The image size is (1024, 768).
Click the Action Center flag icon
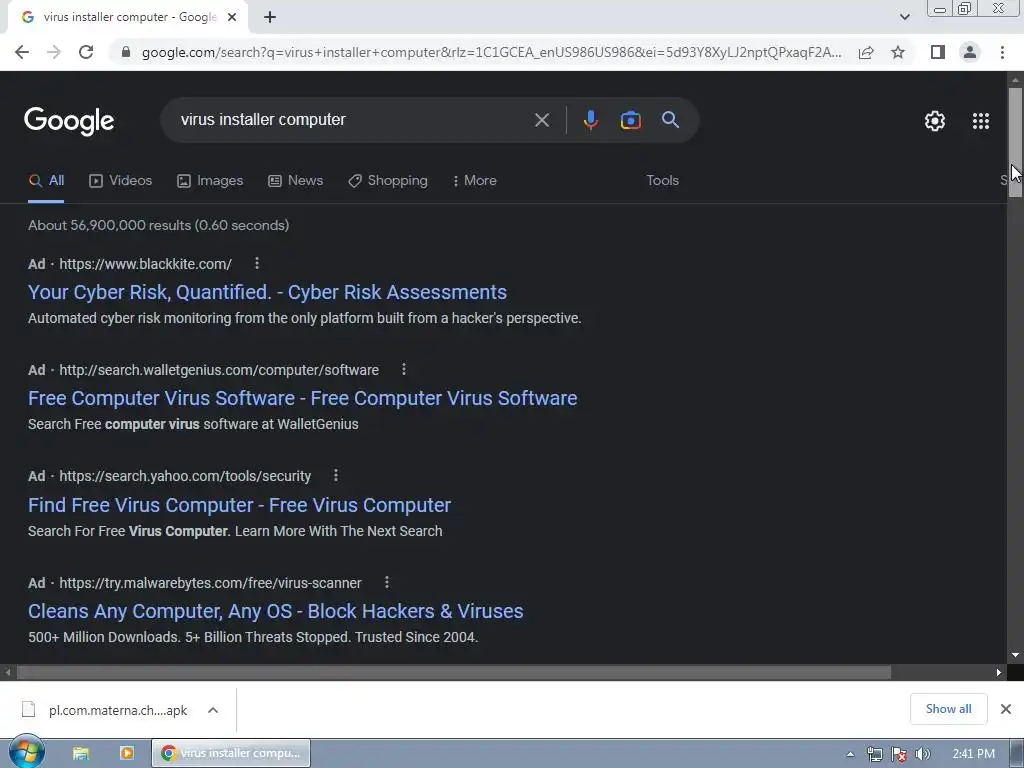coord(899,754)
